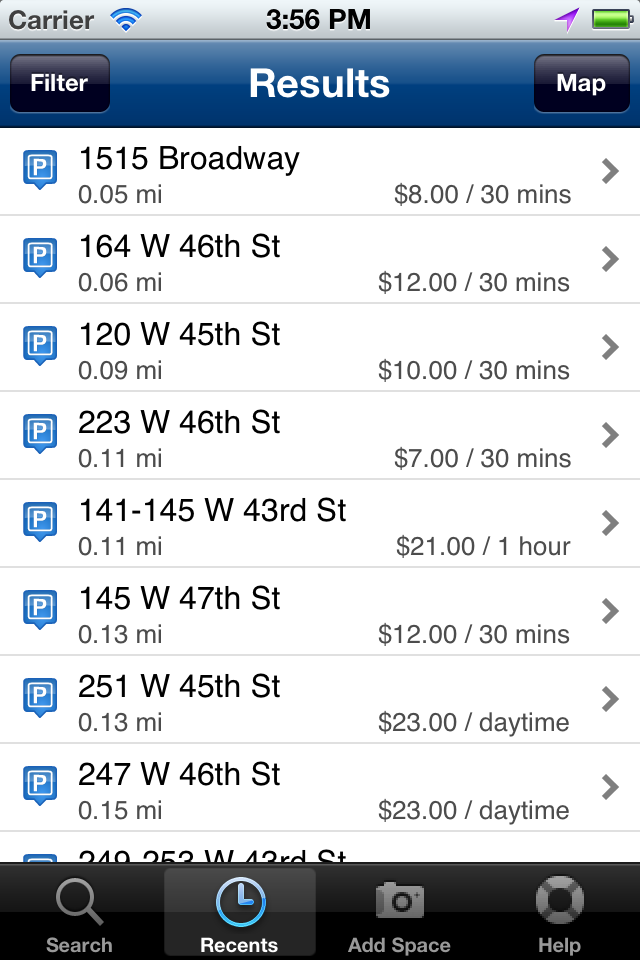Open the Help lifebuoy icon

click(559, 901)
